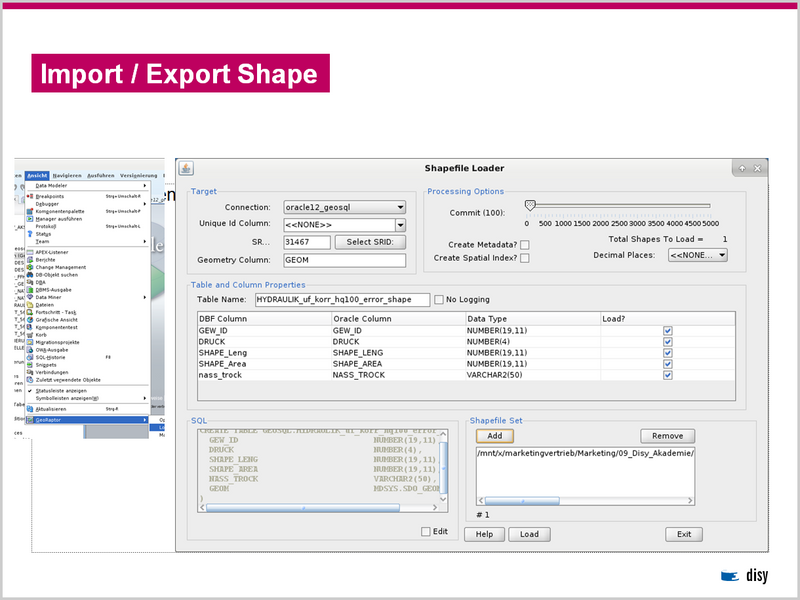800x600 pixels.
Task: Expand the Unique Id Column dropdown
Action: 400,225
